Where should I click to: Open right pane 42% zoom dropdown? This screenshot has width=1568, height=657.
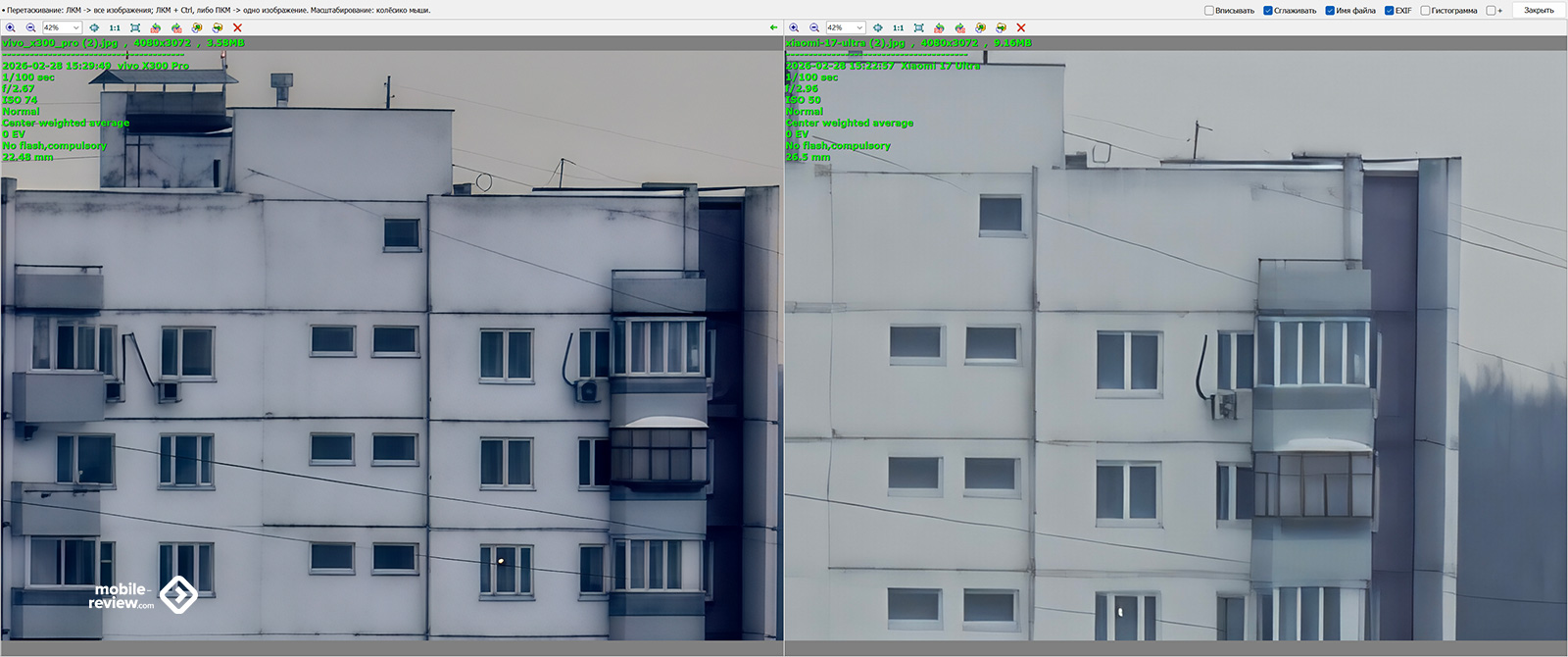[858, 27]
